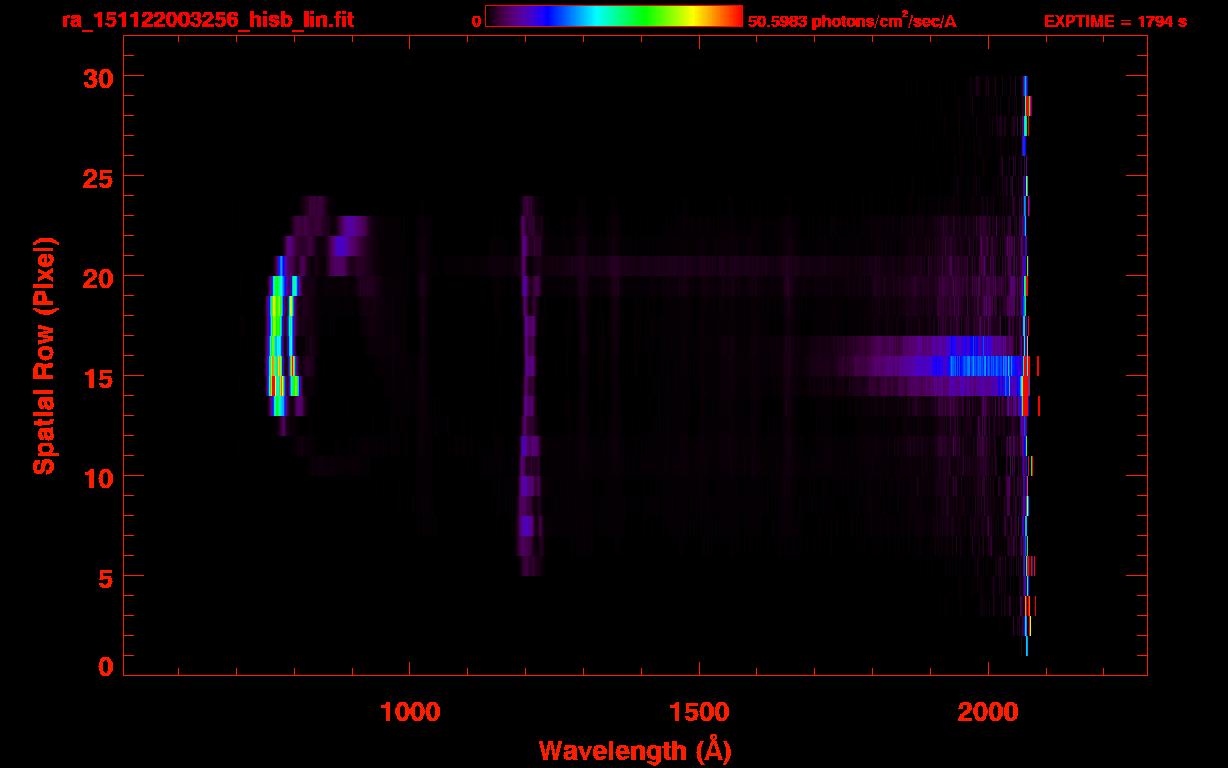The height and width of the screenshot is (768, 1228).
Task: Click the y-axis tick label 30
Action: click(98, 77)
